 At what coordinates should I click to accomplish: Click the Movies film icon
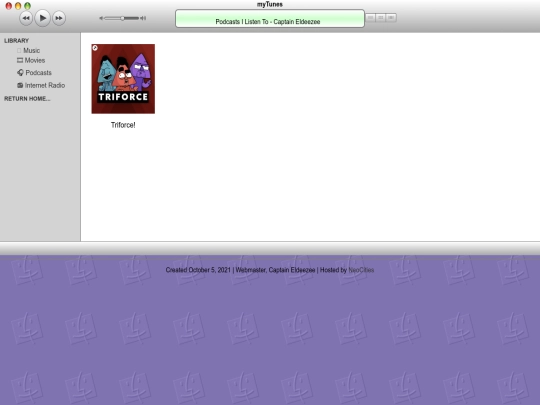click(x=20, y=60)
